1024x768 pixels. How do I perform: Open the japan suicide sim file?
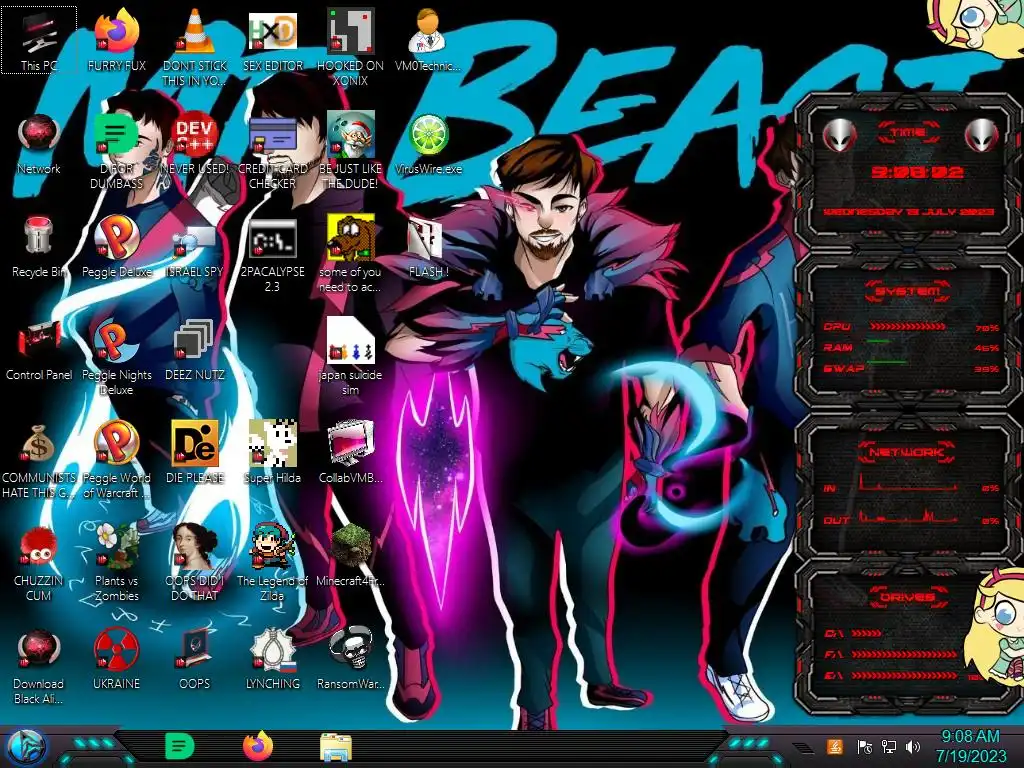coord(350,357)
